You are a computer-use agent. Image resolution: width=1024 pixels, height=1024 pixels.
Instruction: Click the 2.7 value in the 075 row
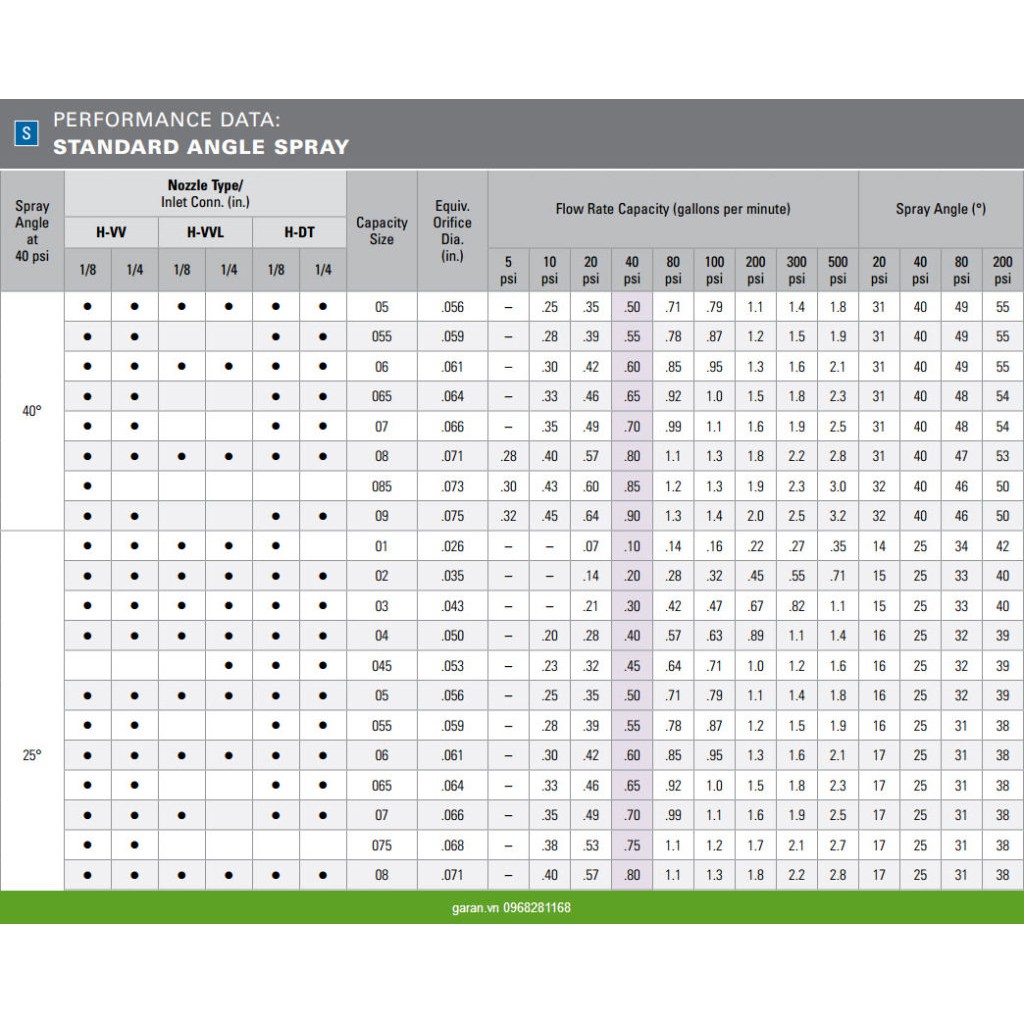click(x=837, y=845)
